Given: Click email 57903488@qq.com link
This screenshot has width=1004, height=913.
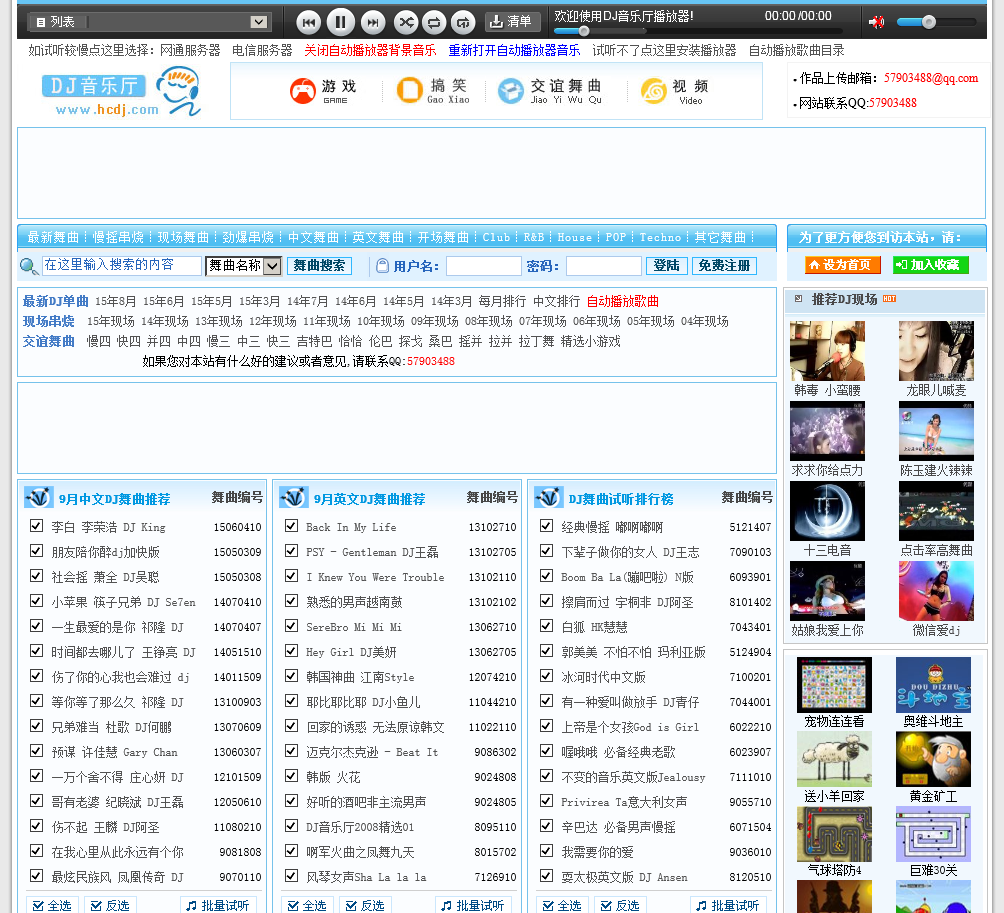Looking at the screenshot, I should click(x=931, y=78).
